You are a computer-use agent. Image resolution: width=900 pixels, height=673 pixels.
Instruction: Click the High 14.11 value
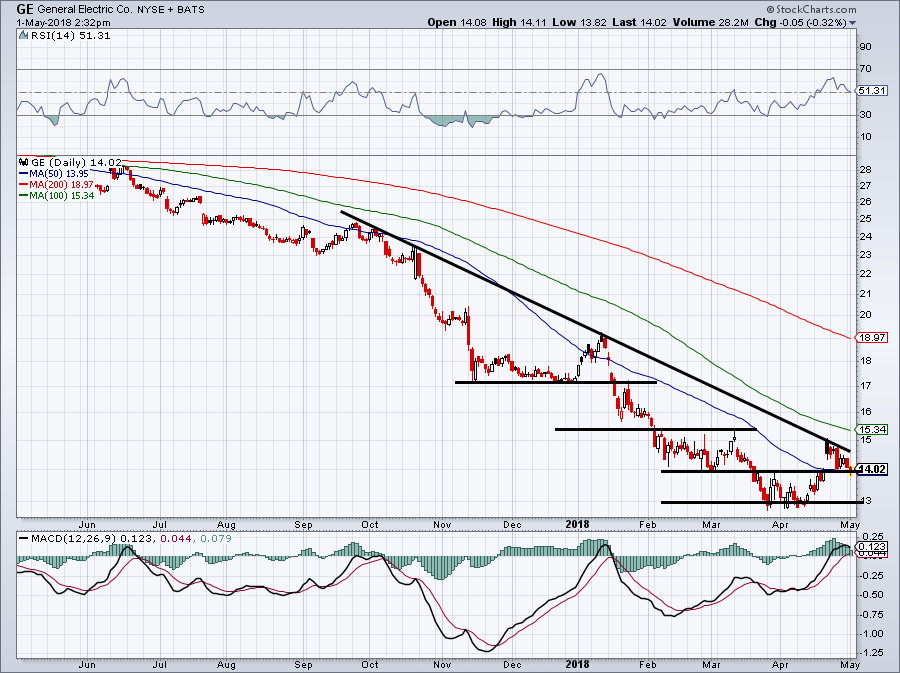coord(520,22)
